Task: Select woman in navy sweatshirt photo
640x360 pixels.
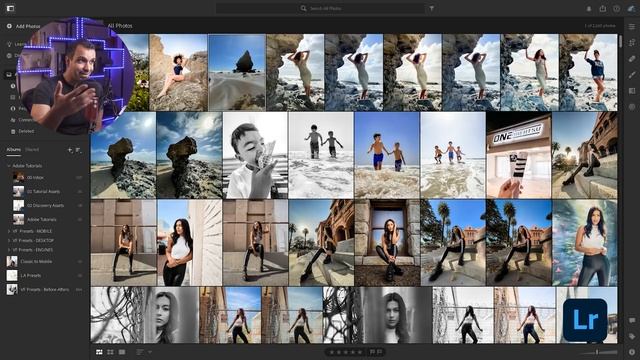Action: point(588,72)
